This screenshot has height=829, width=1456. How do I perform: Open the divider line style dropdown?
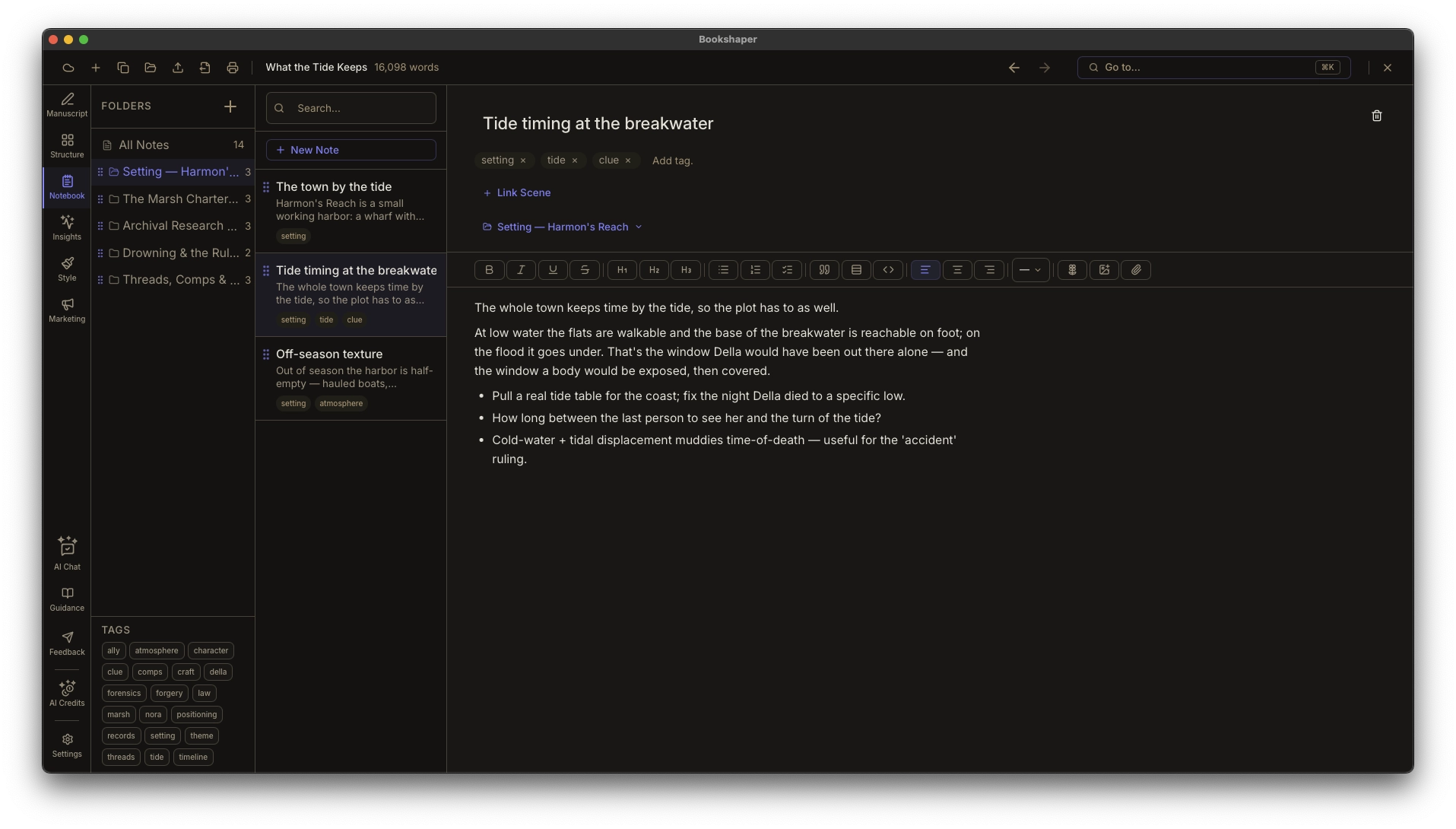[1031, 270]
